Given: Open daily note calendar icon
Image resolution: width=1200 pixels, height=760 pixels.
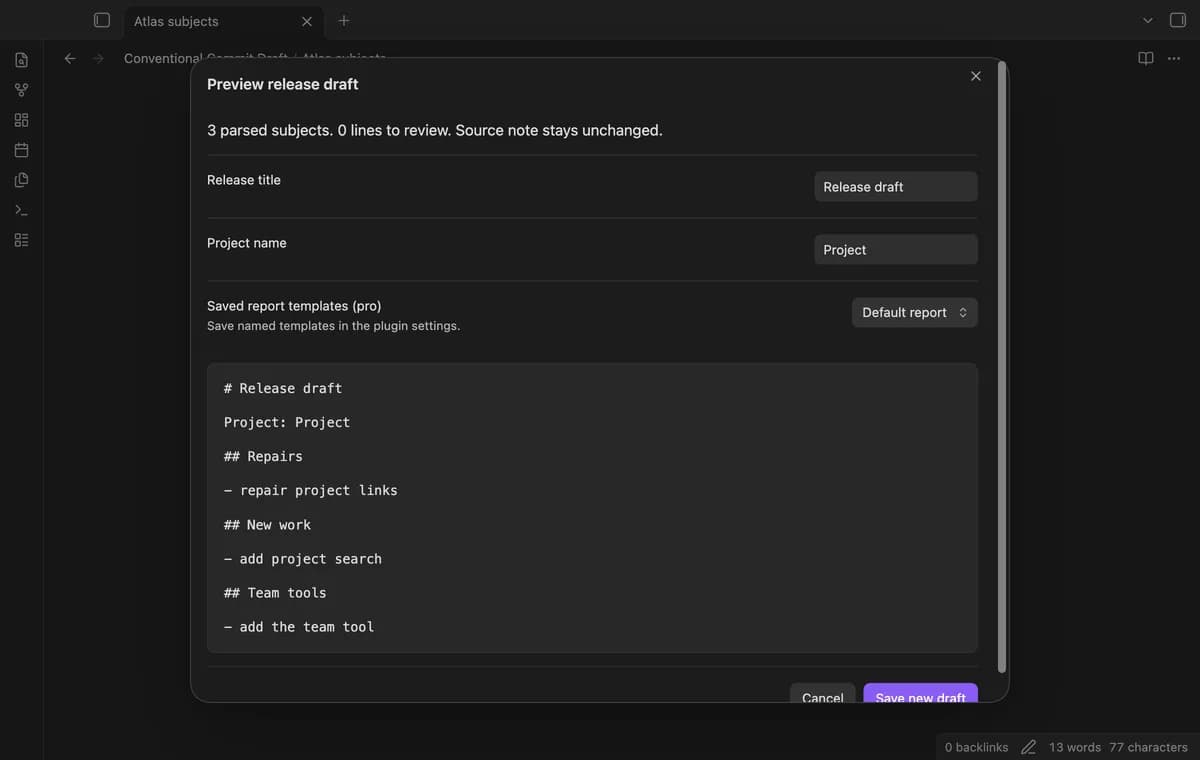Looking at the screenshot, I should coord(21,150).
